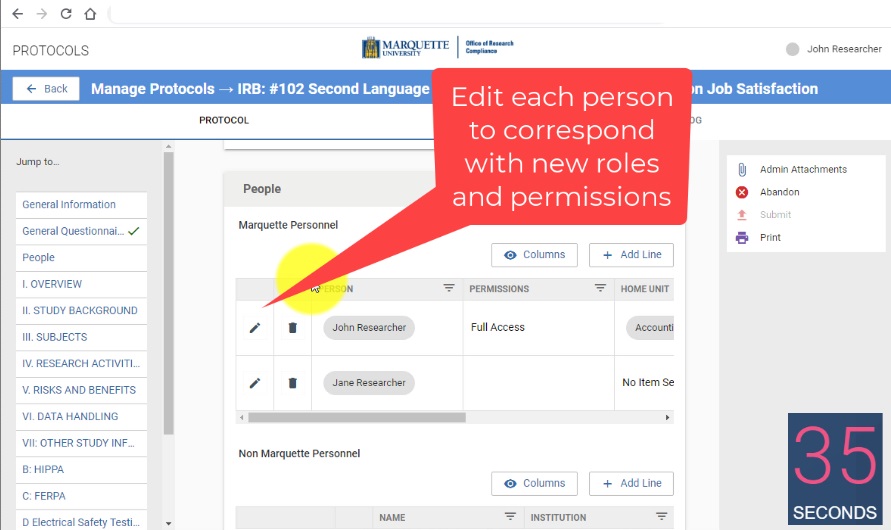The height and width of the screenshot is (530, 891).
Task: Open the Institution column filter menu
Action: (x=661, y=517)
